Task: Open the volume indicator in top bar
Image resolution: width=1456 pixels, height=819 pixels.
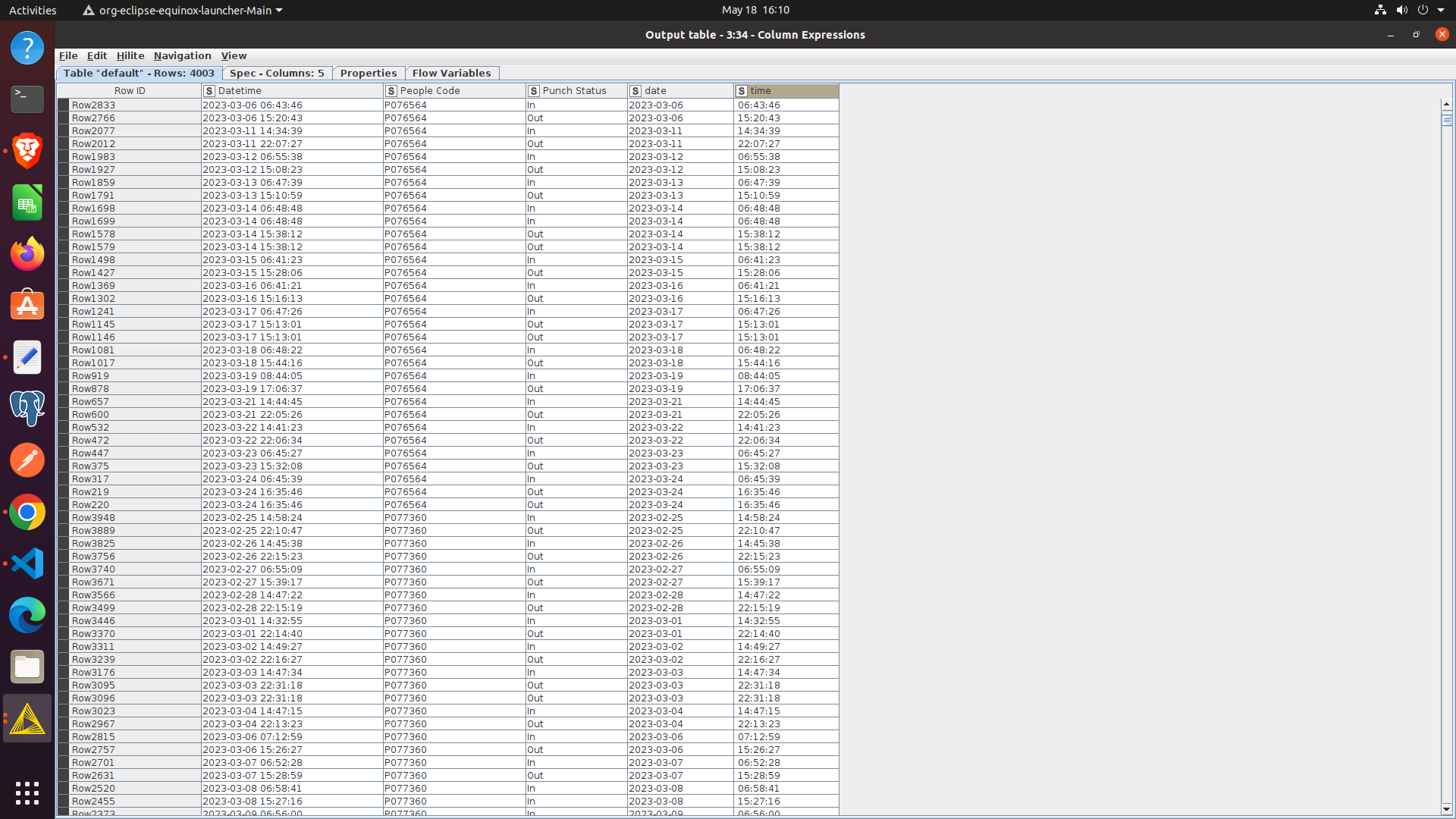Action: point(1401,10)
